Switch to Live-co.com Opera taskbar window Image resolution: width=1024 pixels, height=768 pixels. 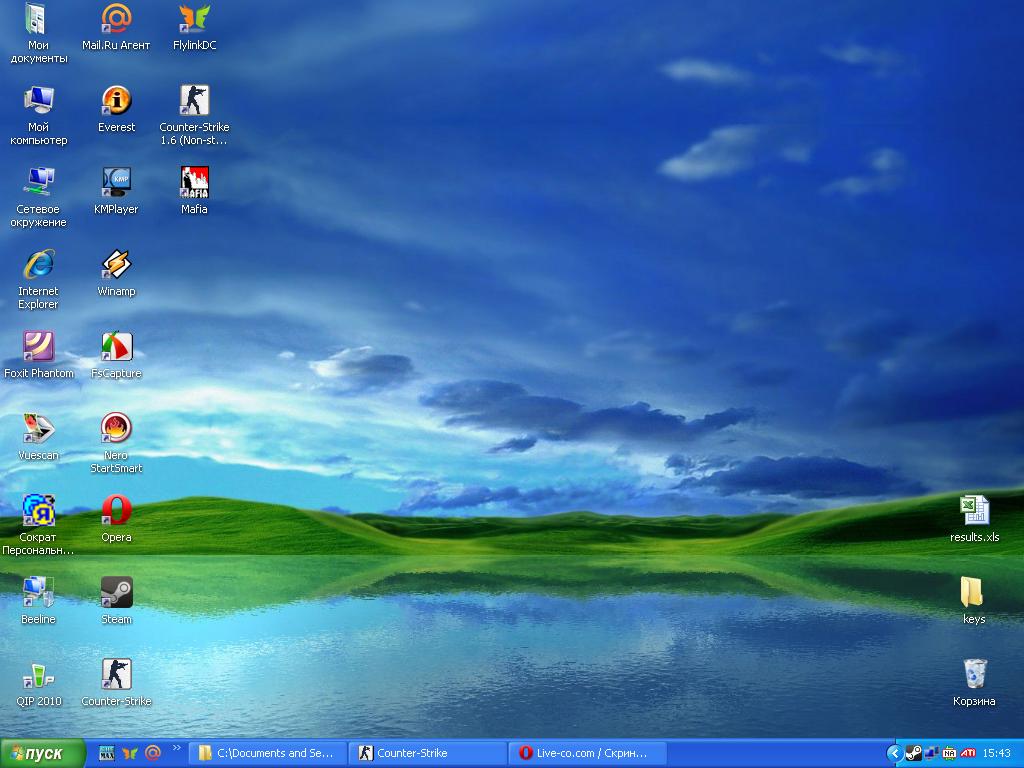[x=587, y=753]
